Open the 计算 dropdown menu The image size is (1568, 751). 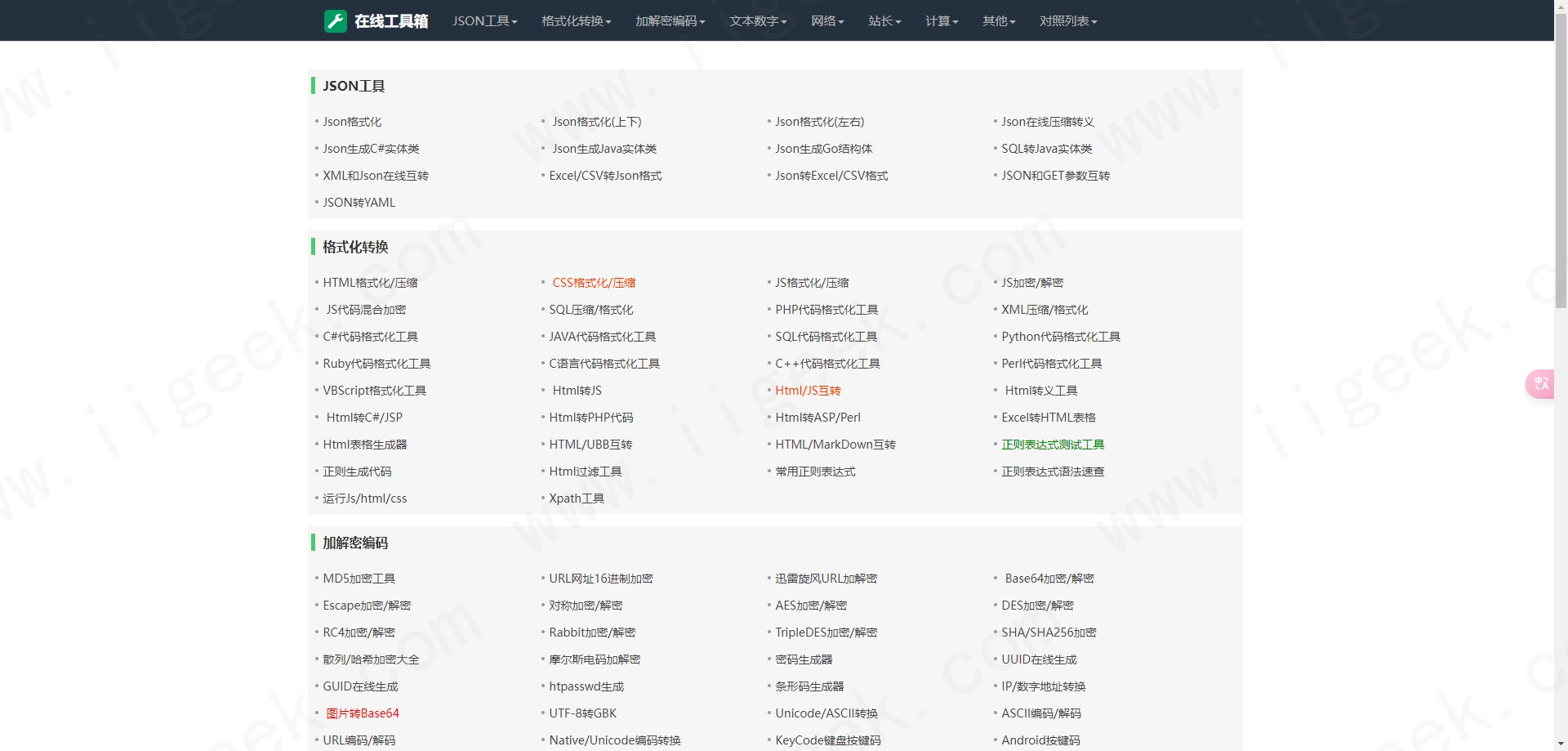tap(942, 21)
